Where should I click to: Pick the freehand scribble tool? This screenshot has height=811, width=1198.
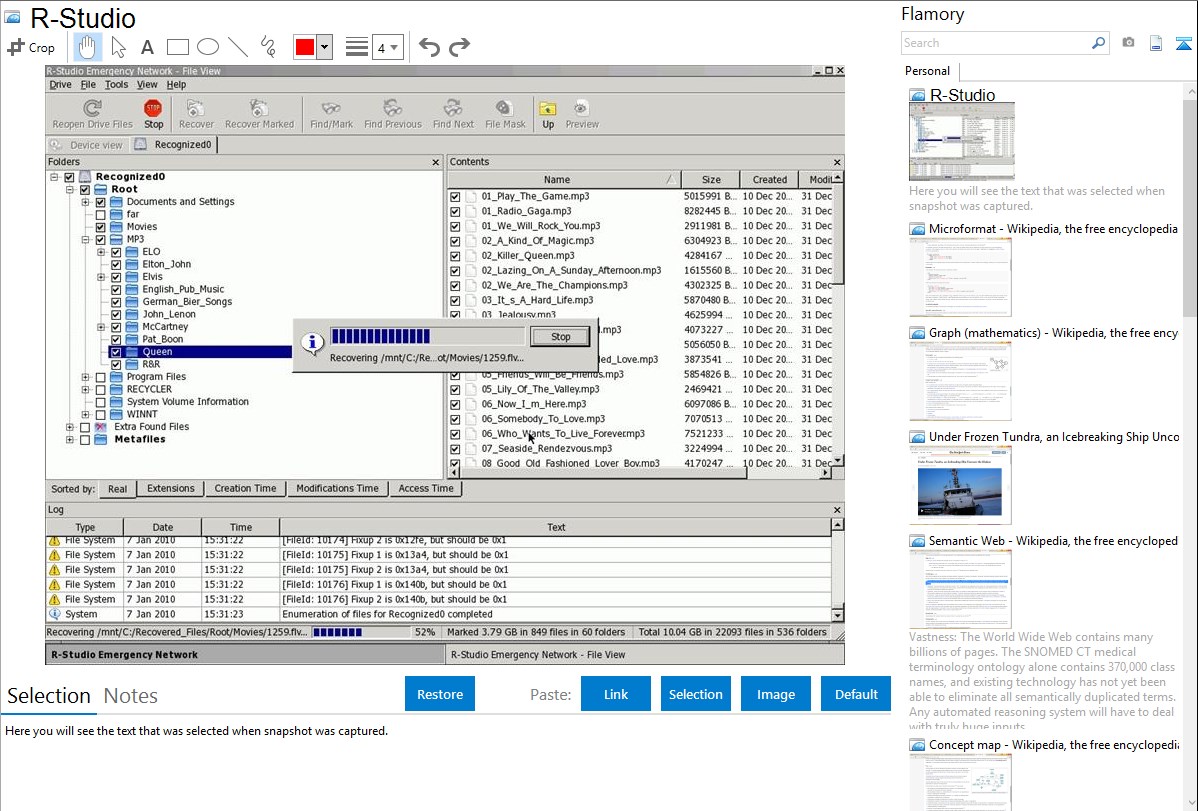pos(268,47)
